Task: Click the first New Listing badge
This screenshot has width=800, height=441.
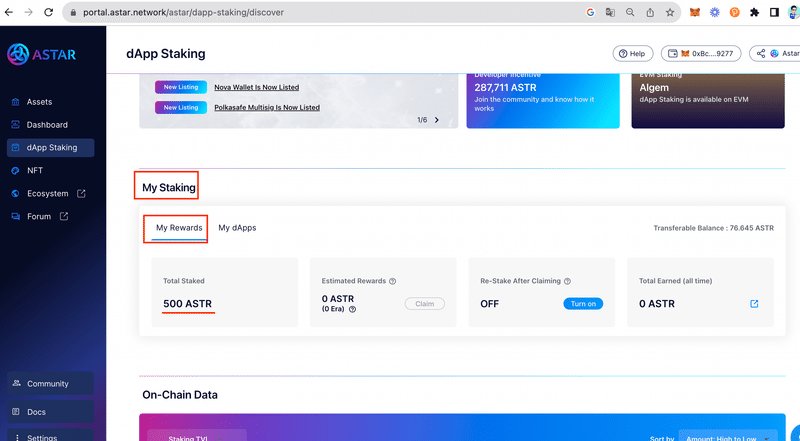Action: [x=181, y=87]
